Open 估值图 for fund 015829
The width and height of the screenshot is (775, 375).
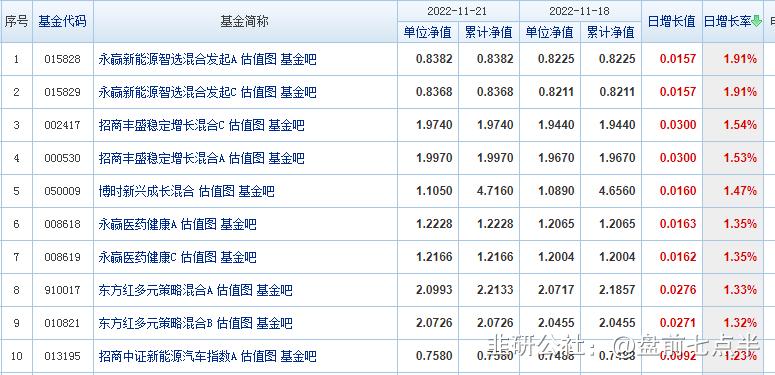(x=258, y=92)
